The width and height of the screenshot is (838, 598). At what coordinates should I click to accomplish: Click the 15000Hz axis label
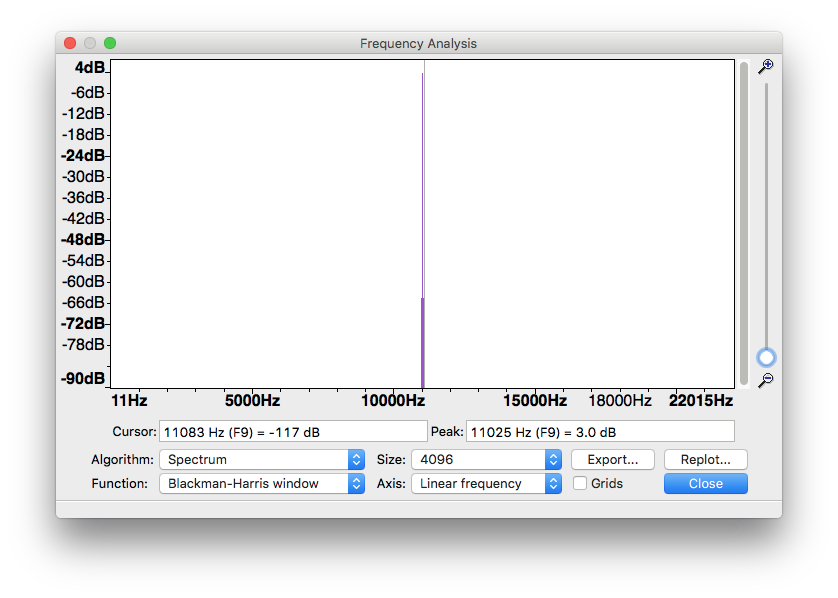point(534,401)
